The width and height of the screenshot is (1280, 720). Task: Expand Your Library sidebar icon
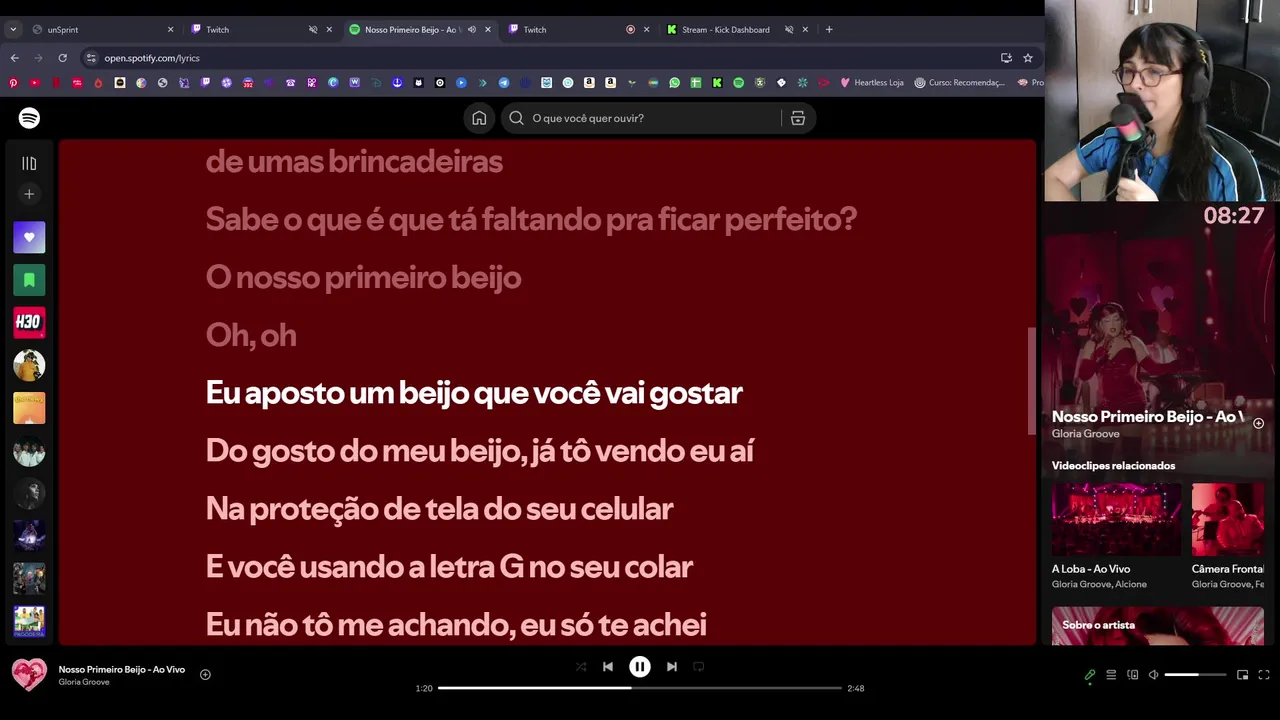click(29, 163)
